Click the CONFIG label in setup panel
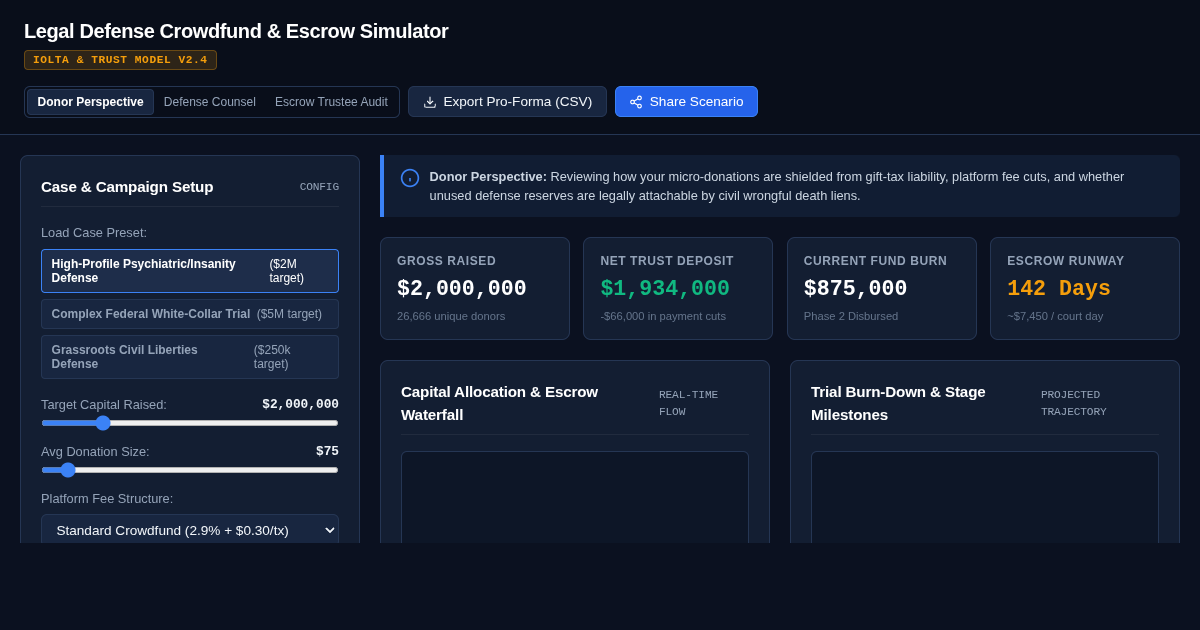The width and height of the screenshot is (1200, 630). coord(319,187)
